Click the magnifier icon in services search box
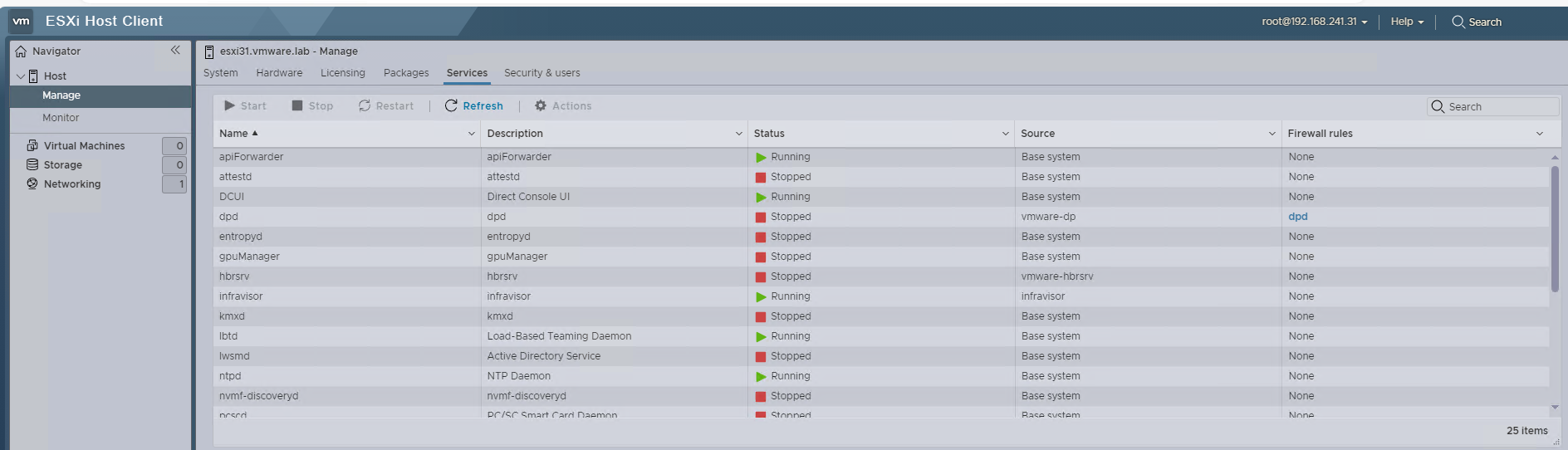This screenshot has width=1568, height=450. pyautogui.click(x=1438, y=106)
